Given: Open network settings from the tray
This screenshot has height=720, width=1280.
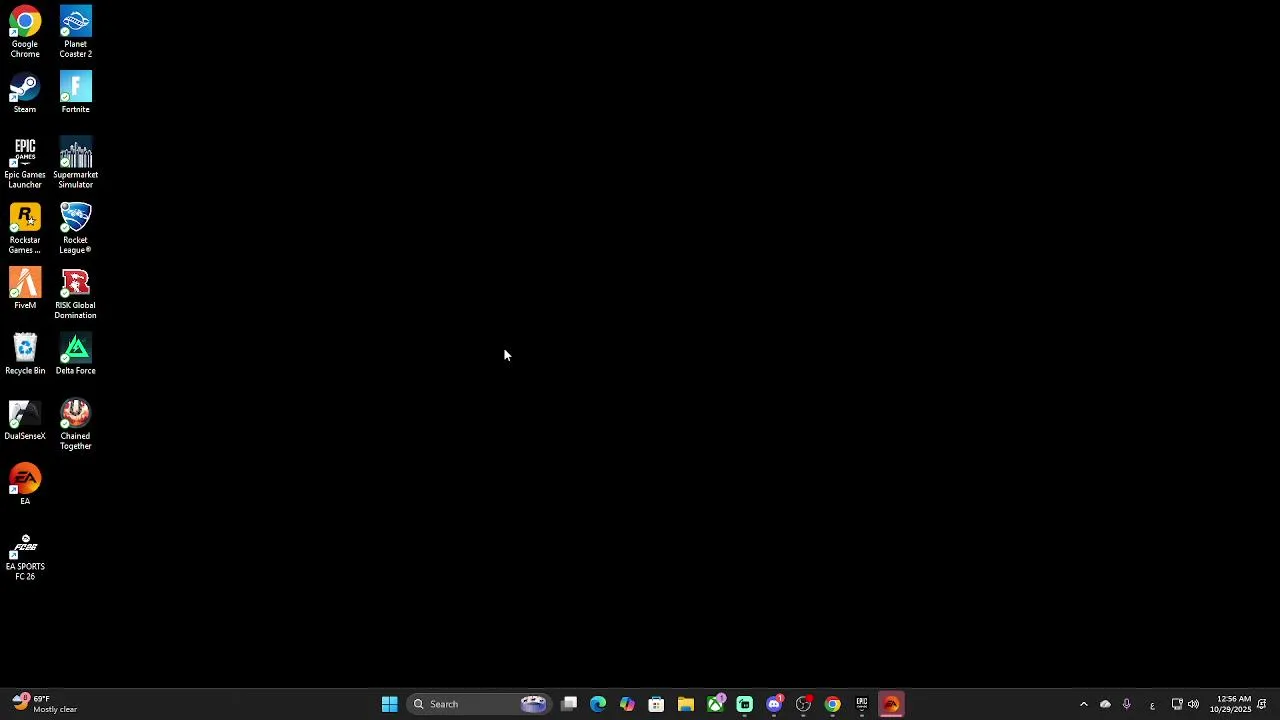Looking at the screenshot, I should pos(1177,704).
